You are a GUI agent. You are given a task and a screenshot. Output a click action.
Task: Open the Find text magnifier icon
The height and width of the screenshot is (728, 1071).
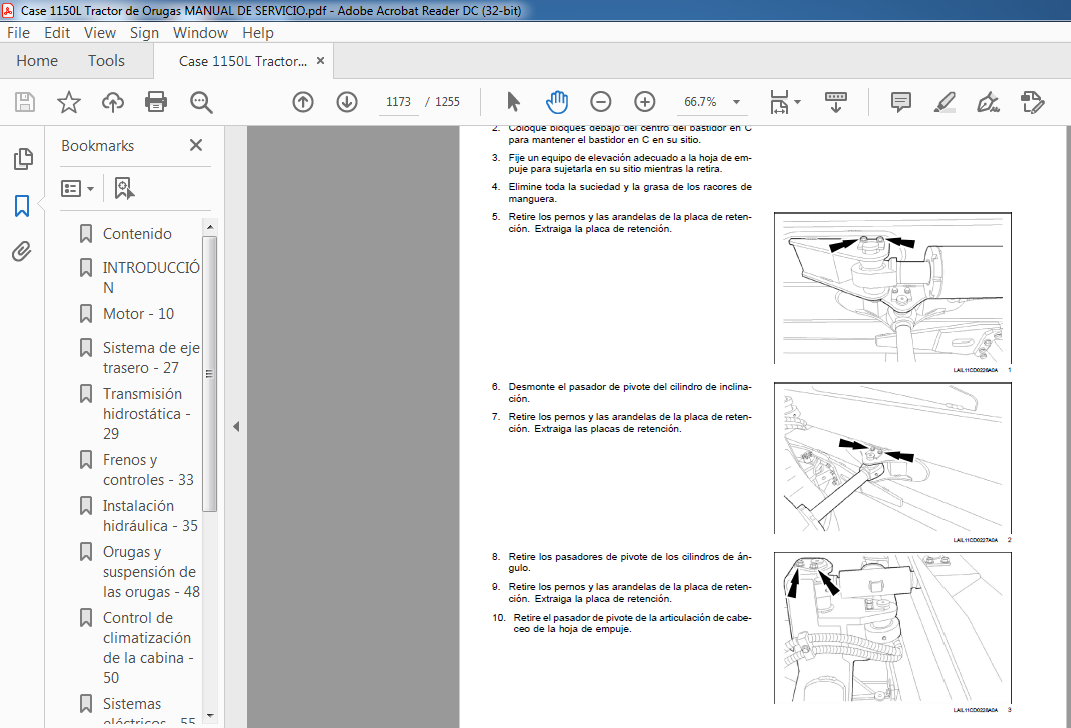click(x=201, y=102)
